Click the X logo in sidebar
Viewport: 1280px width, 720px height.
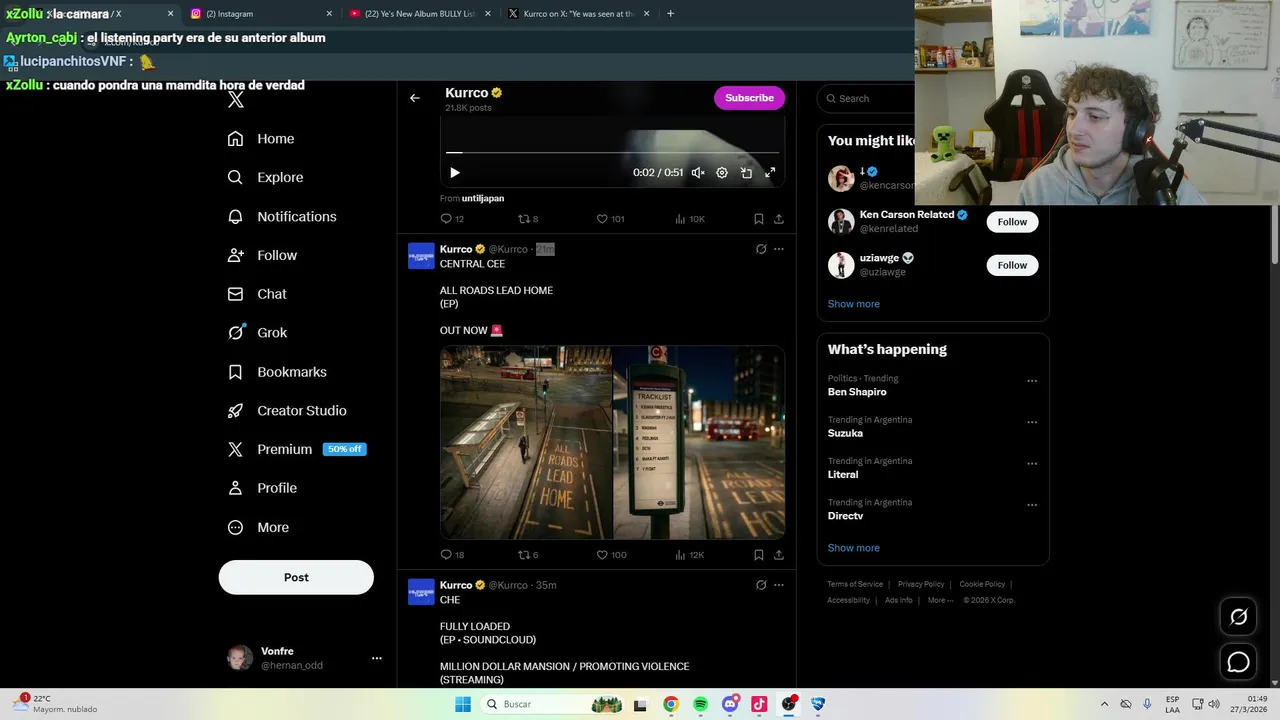tap(236, 100)
